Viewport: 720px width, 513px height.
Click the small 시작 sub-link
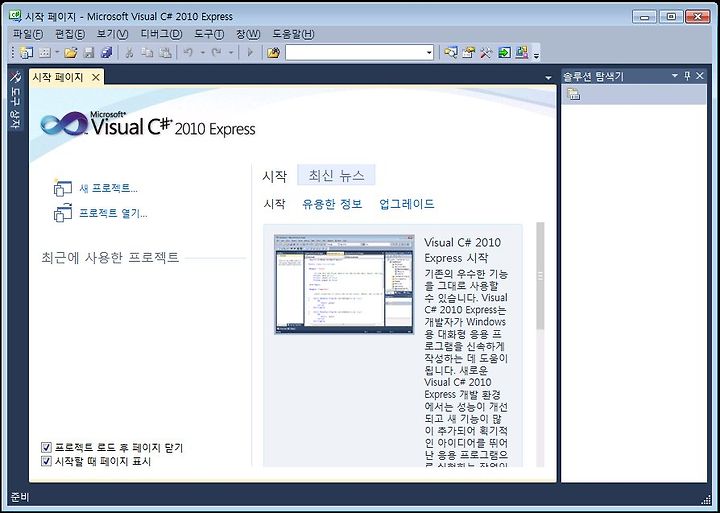point(275,203)
